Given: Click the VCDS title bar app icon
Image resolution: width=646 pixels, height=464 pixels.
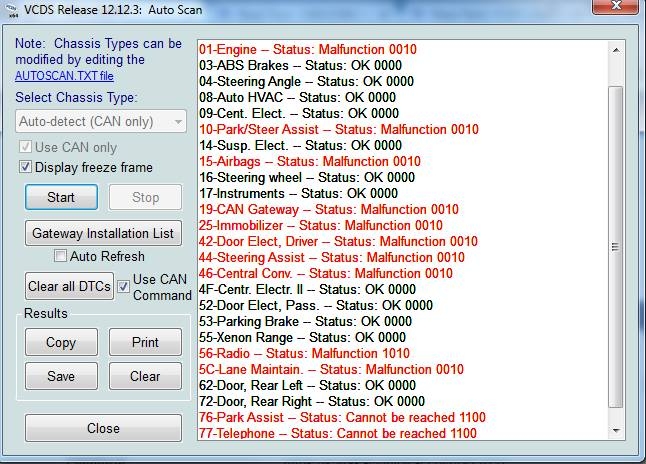Looking at the screenshot, I should pyautogui.click(x=13, y=10).
